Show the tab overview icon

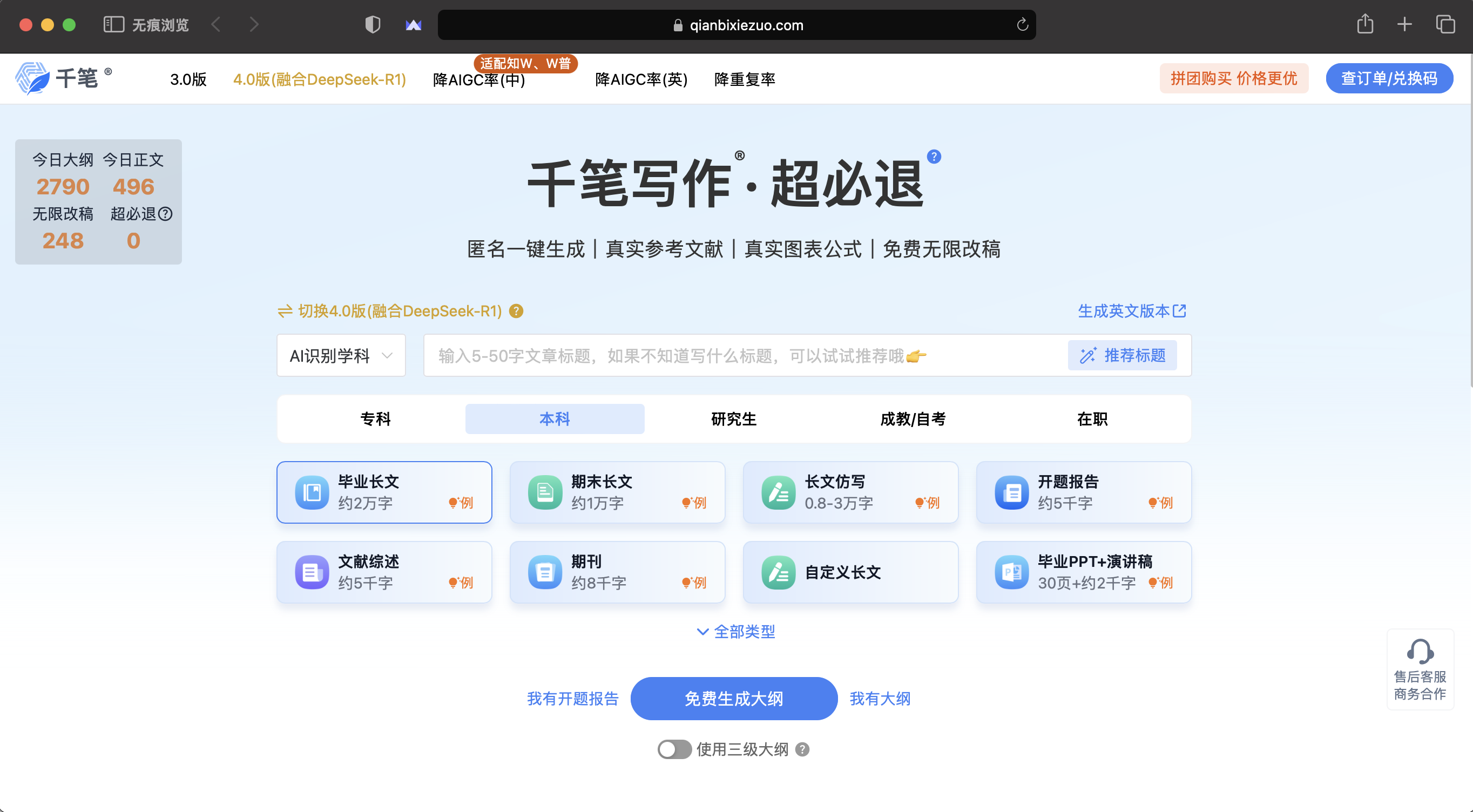click(1445, 24)
